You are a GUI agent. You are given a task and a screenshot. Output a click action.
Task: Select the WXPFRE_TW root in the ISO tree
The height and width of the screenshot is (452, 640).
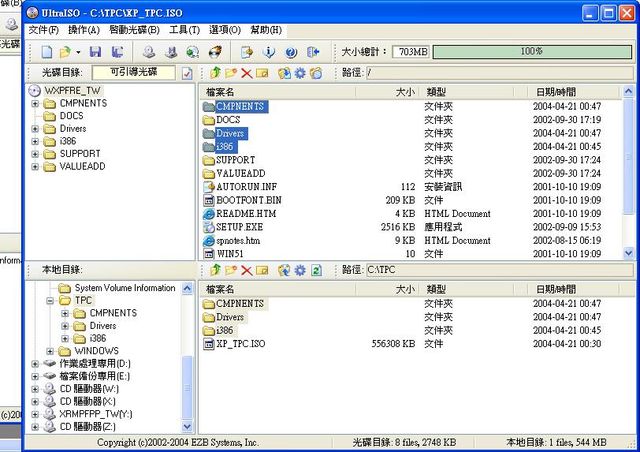[72, 91]
